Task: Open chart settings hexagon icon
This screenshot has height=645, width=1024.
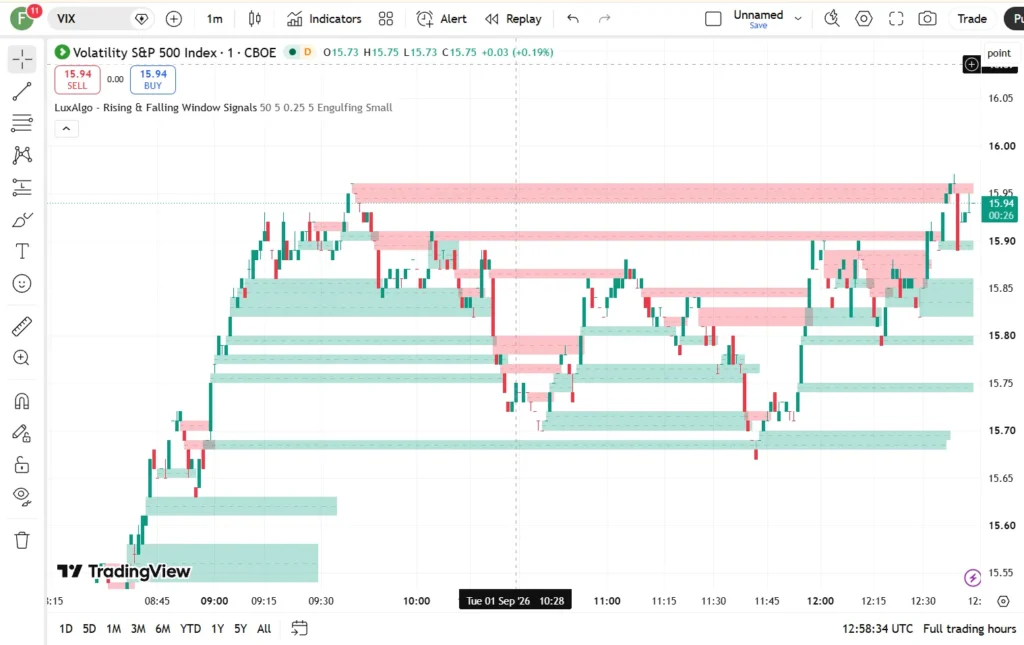Action: point(863,19)
